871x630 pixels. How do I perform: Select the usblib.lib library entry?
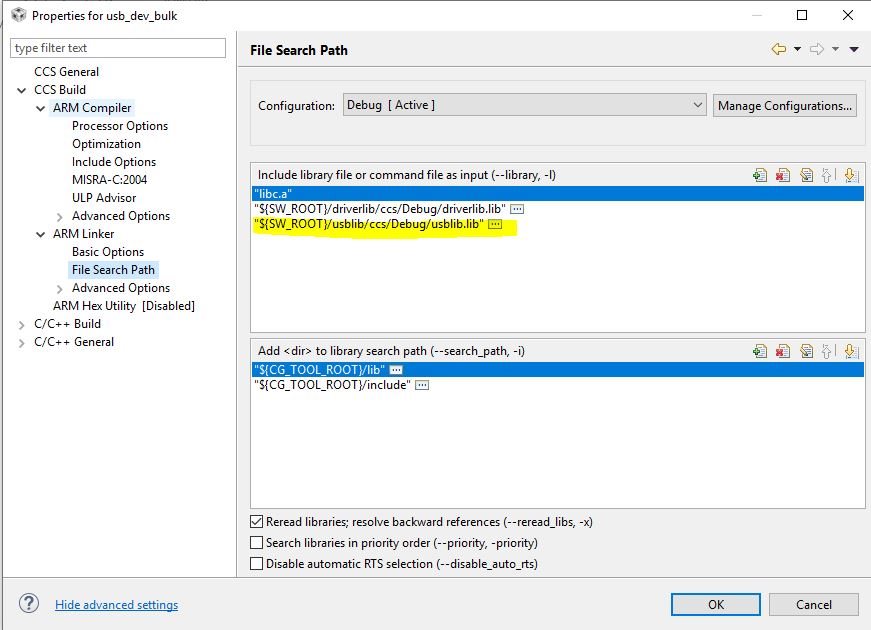[369, 225]
